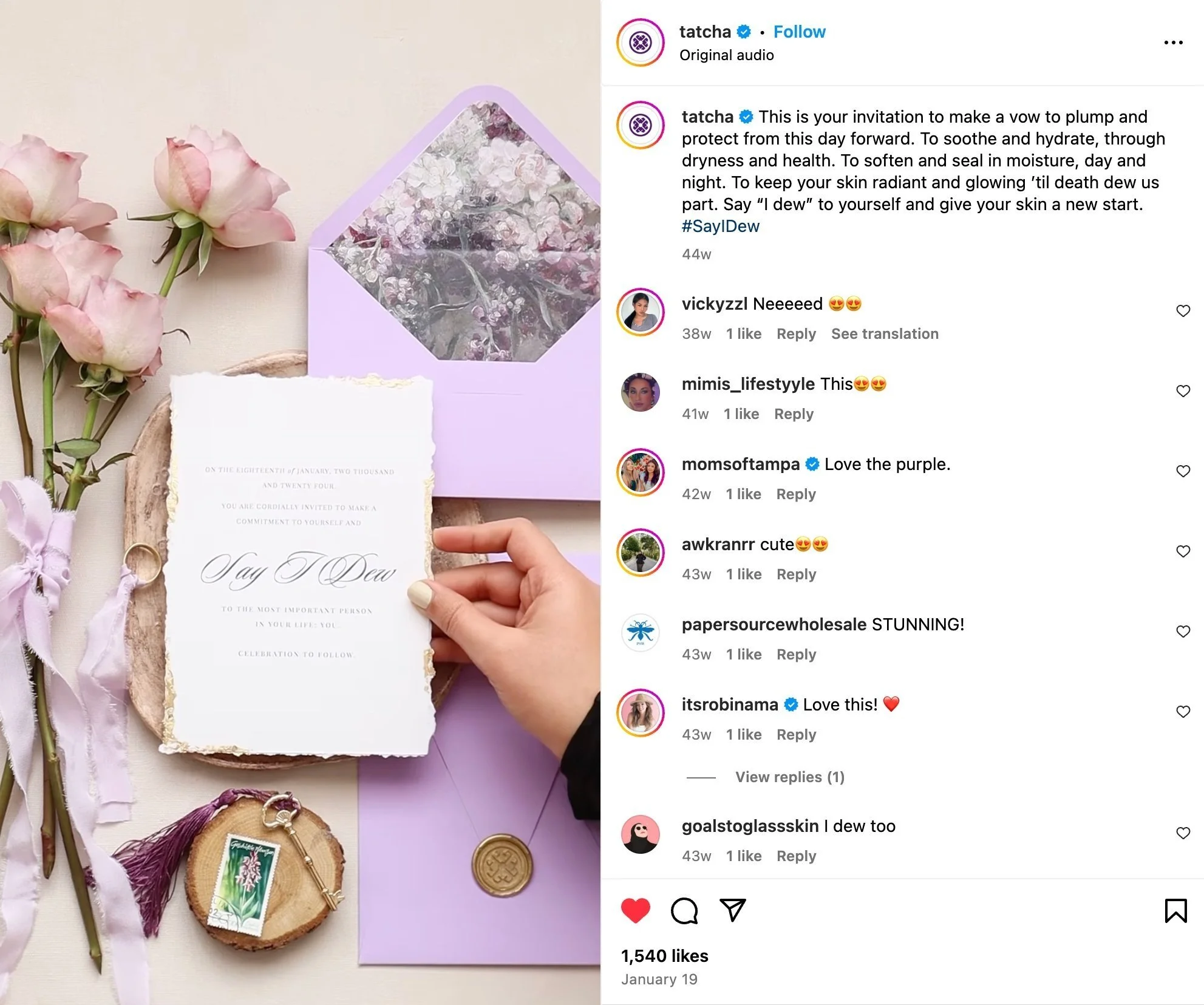Open itsrobinama's avatar
This screenshot has height=1005, width=1204.
[x=641, y=713]
